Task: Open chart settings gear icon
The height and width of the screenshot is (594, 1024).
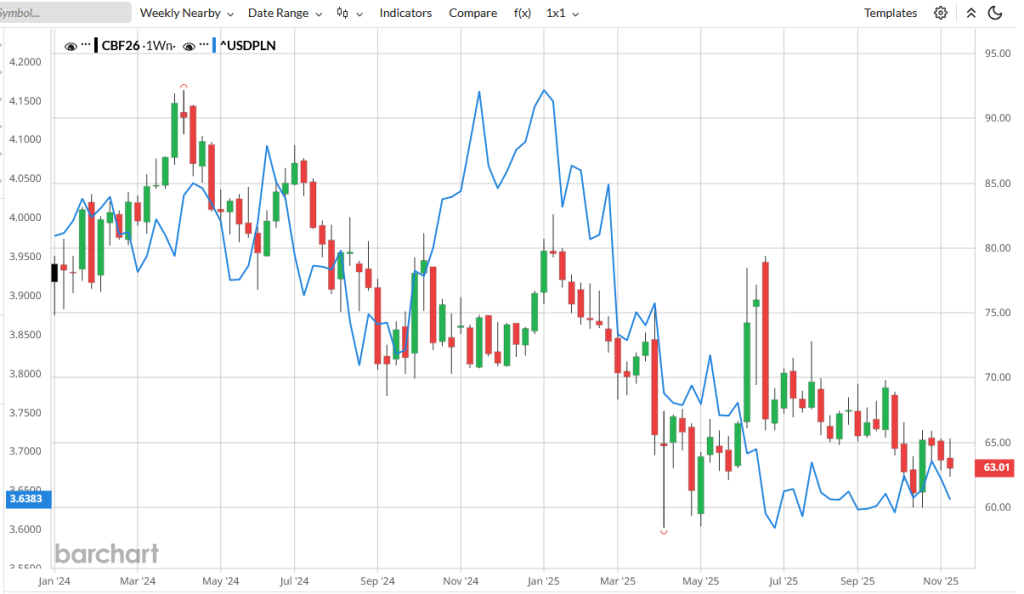Action: [x=940, y=13]
